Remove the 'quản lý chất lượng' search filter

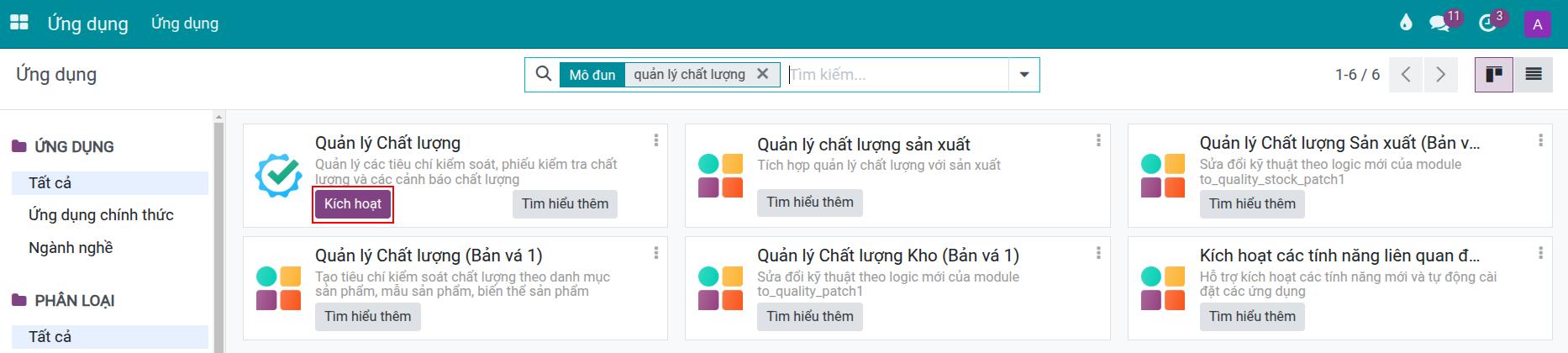[762, 74]
